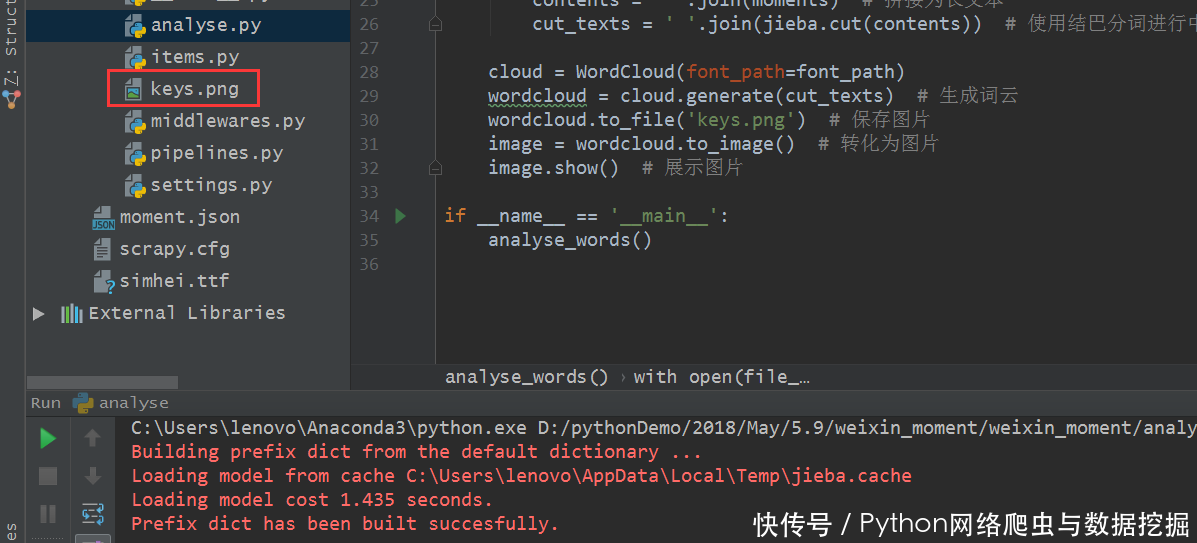Click line number 36 in gutter
This screenshot has width=1197, height=543.
tap(369, 264)
